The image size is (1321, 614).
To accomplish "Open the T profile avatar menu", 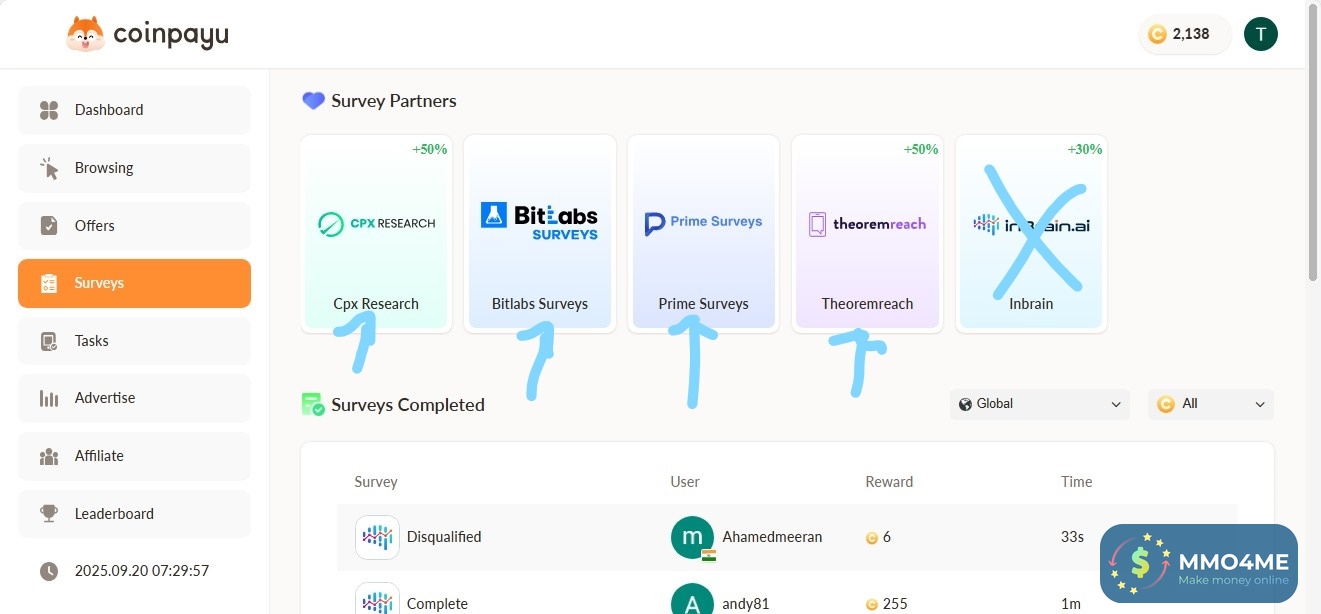I will click(x=1260, y=34).
